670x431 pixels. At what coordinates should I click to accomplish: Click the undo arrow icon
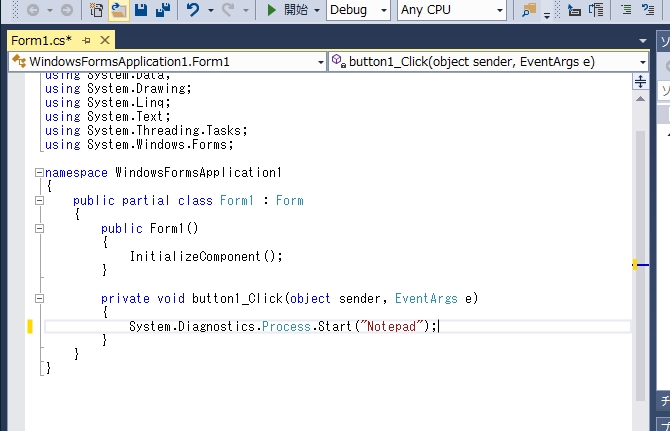pyautogui.click(x=193, y=10)
